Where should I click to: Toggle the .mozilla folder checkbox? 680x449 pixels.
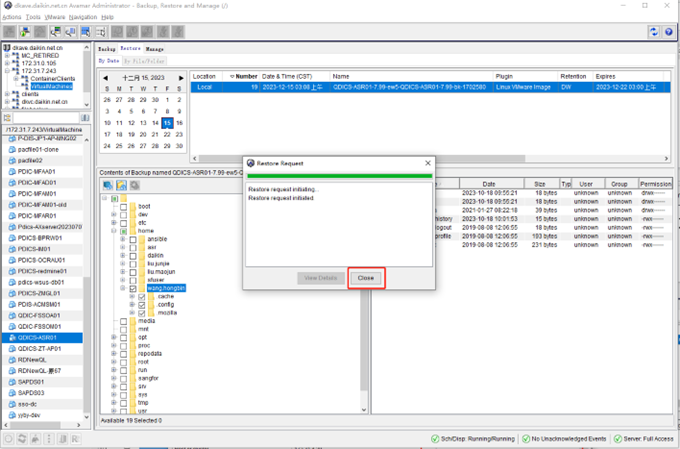pos(142,312)
